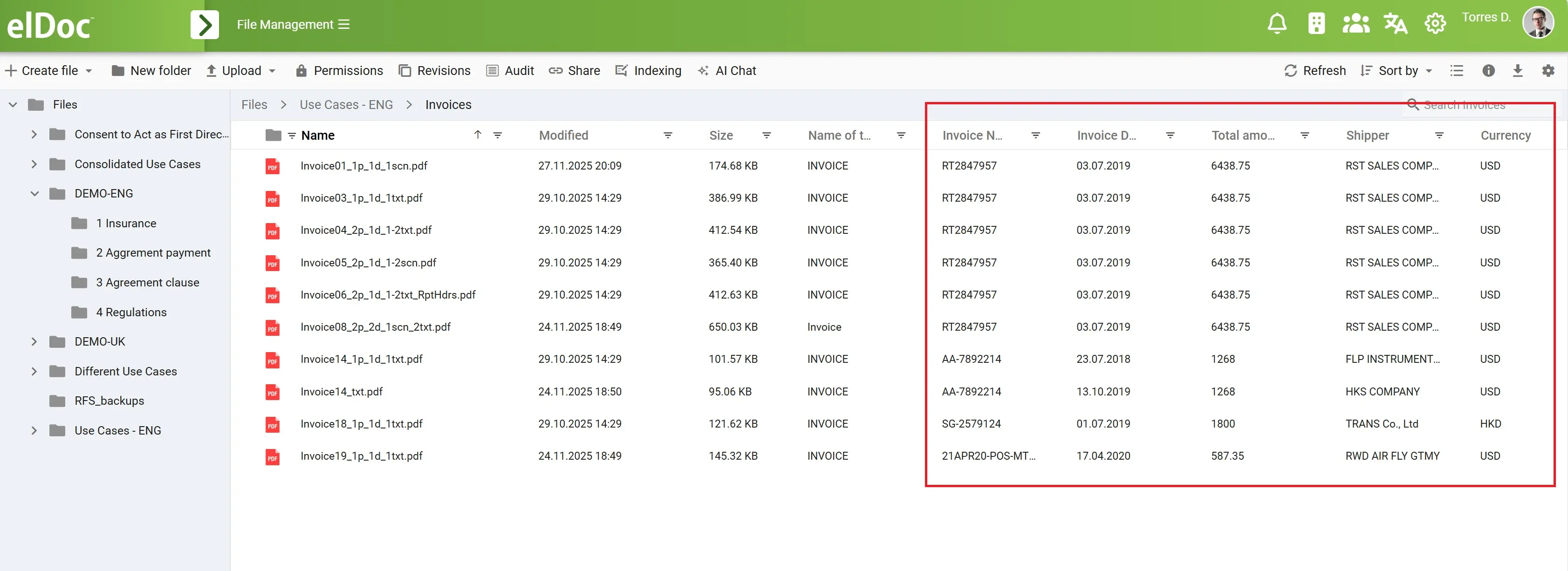Expand the DEMO-UK folder
The width and height of the screenshot is (1568, 571).
(x=34, y=342)
